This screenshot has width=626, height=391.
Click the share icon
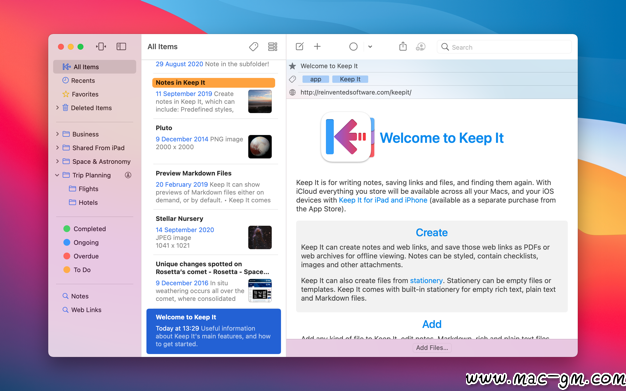tap(403, 47)
